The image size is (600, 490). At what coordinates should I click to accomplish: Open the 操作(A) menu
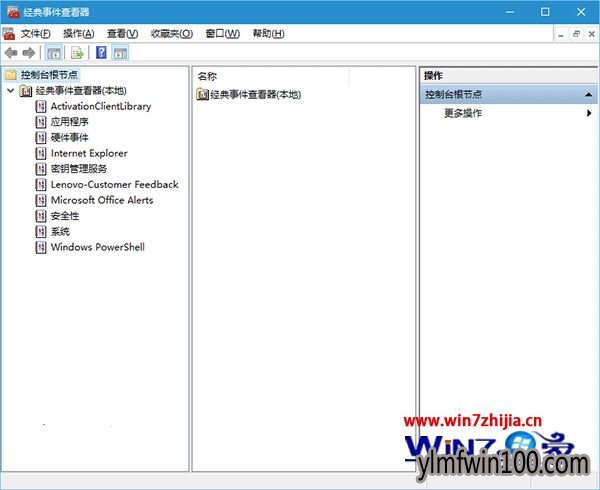pyautogui.click(x=78, y=34)
